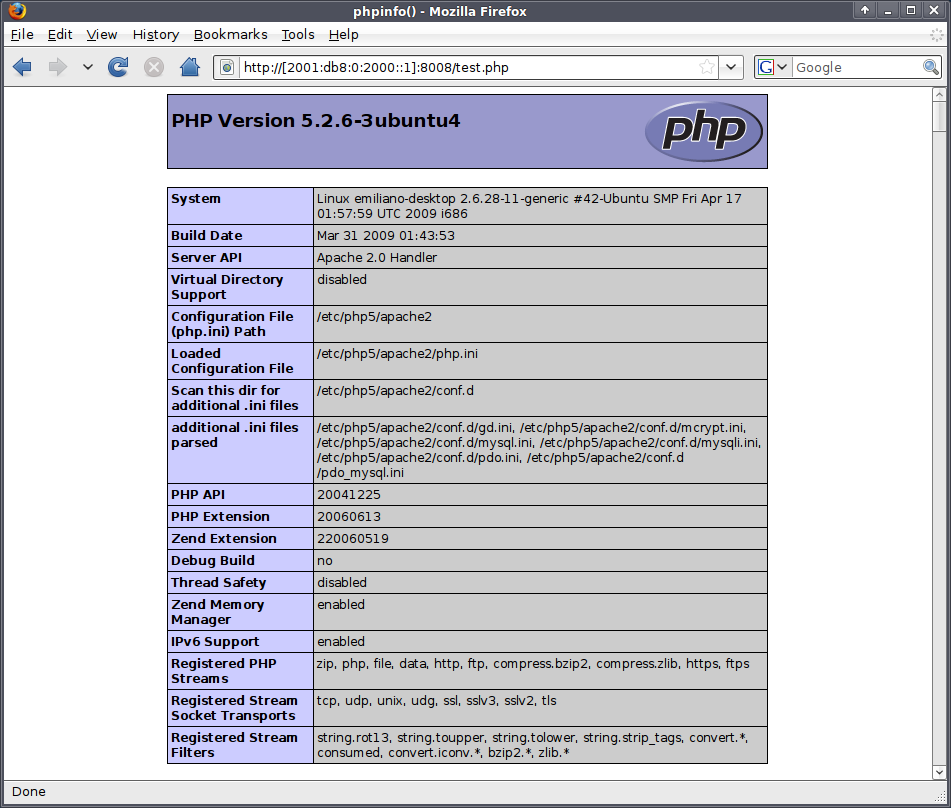Click the search magnifier icon
This screenshot has height=808, width=951.
tap(930, 67)
